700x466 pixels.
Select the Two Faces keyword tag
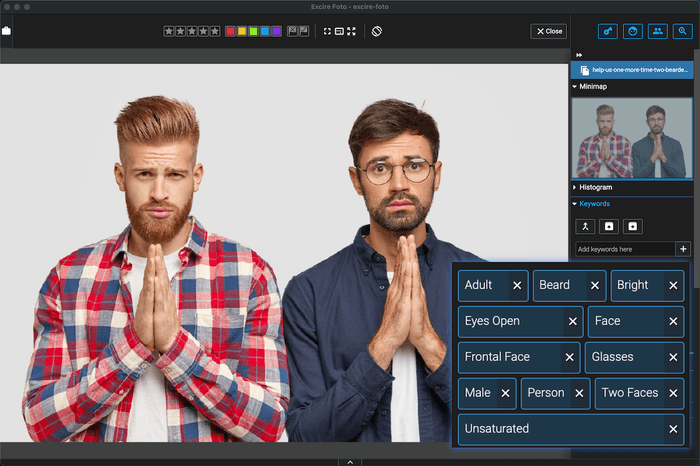coord(629,393)
